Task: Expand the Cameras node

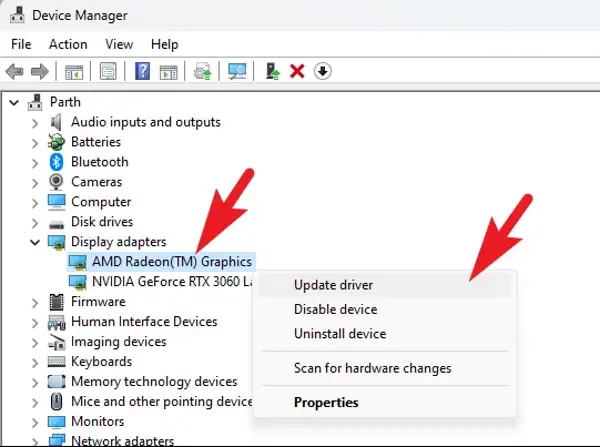Action: (35, 183)
